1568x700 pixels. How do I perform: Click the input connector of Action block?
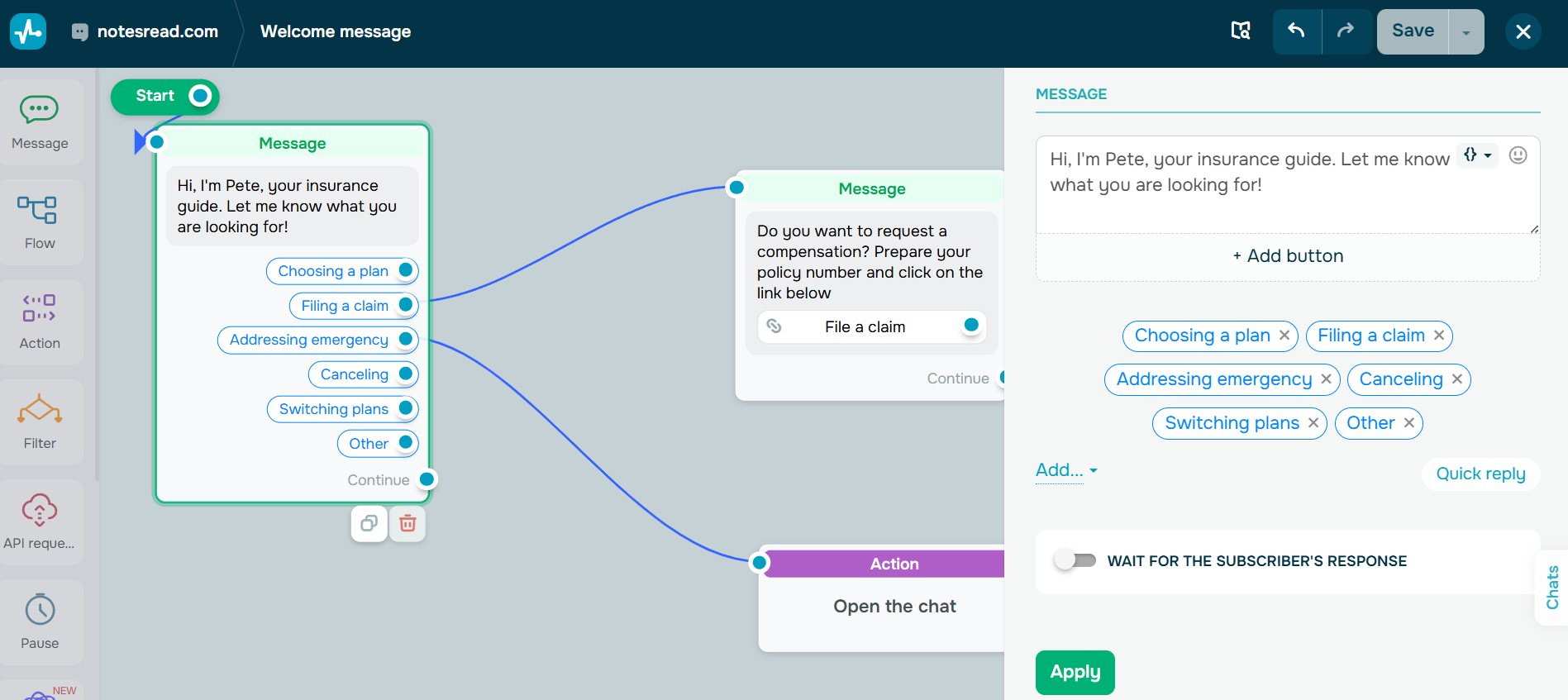point(759,564)
